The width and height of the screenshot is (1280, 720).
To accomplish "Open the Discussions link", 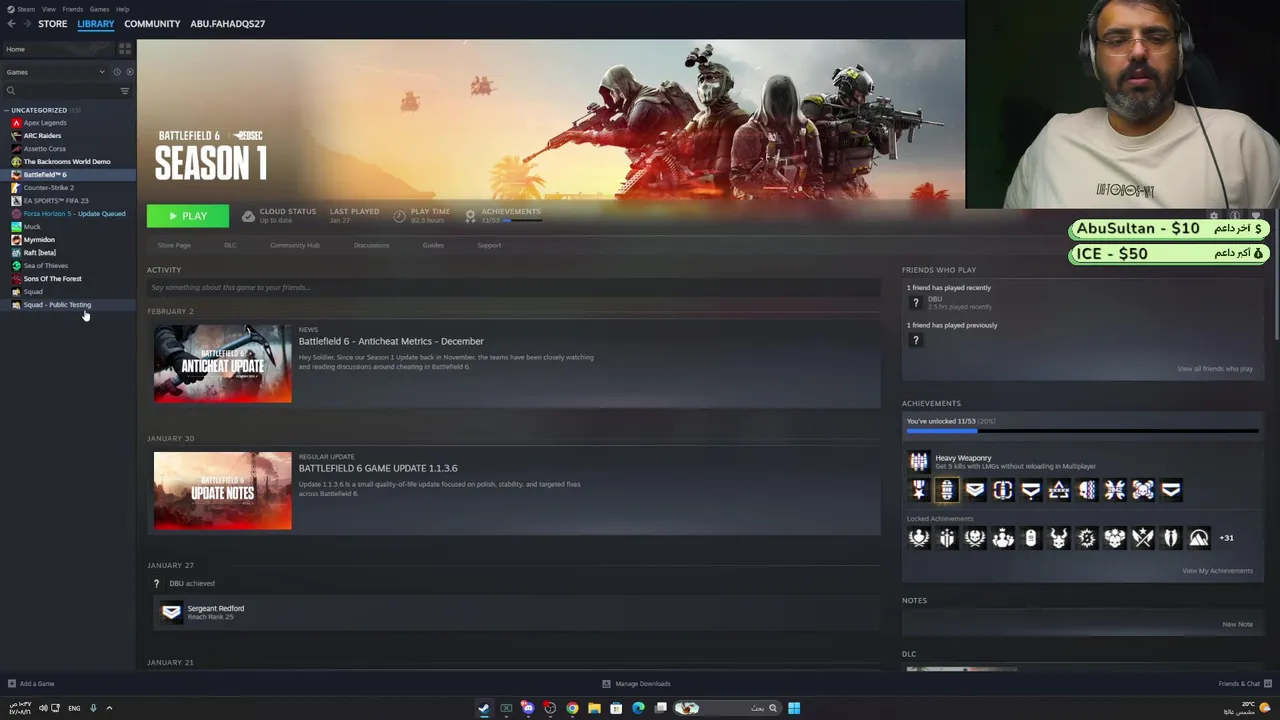I will (x=371, y=245).
